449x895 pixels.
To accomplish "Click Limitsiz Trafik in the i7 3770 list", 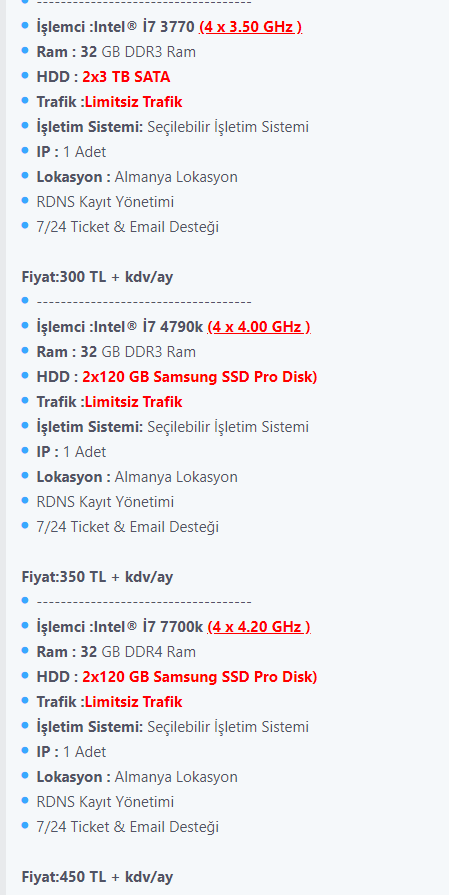I will 134,102.
